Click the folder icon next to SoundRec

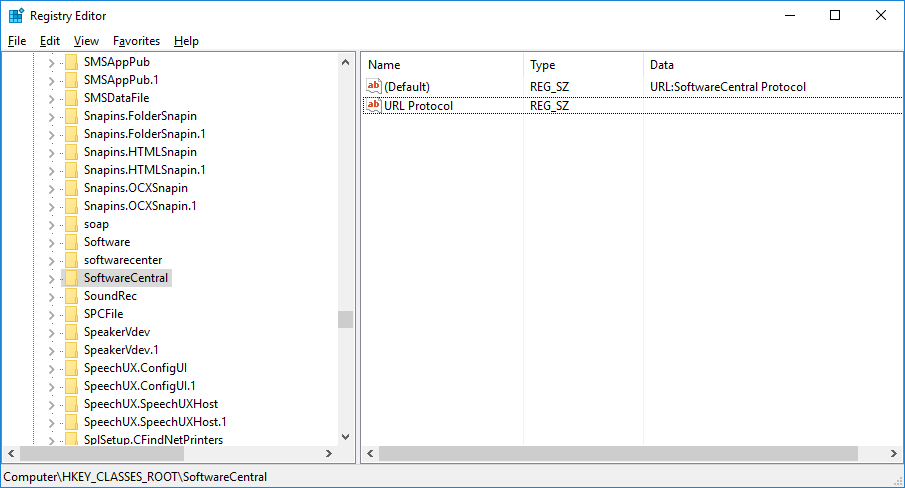click(70, 296)
